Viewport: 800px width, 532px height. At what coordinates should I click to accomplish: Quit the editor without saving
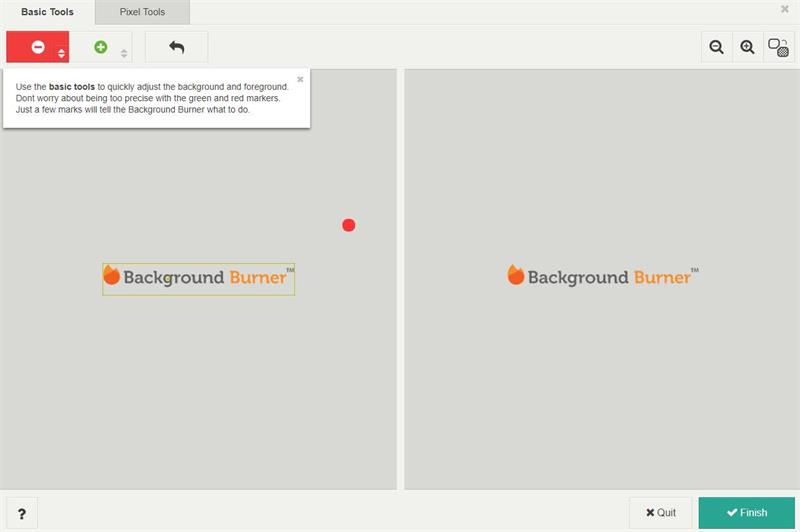661,513
